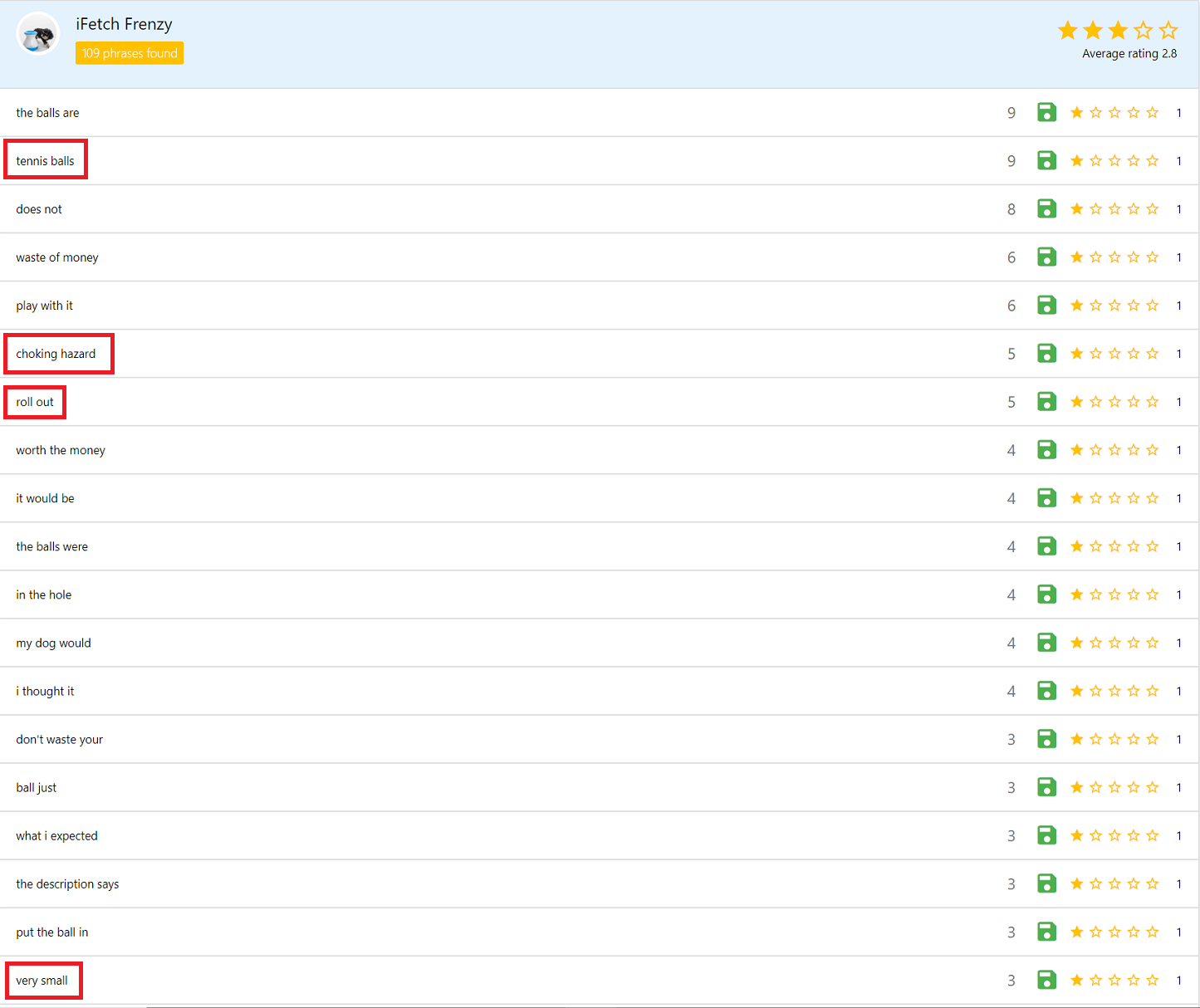Image resolution: width=1200 pixels, height=1008 pixels.
Task: Click the 'play with it' phrase text
Action: (x=44, y=306)
